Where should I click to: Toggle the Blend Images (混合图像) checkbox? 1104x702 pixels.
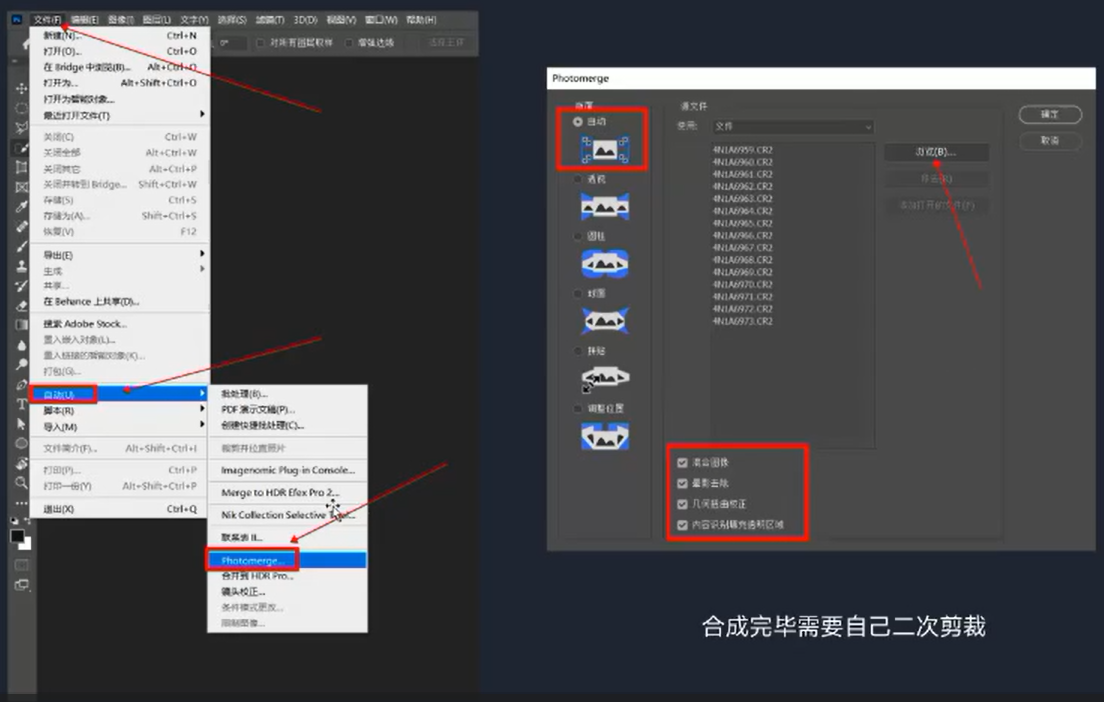[x=683, y=463]
